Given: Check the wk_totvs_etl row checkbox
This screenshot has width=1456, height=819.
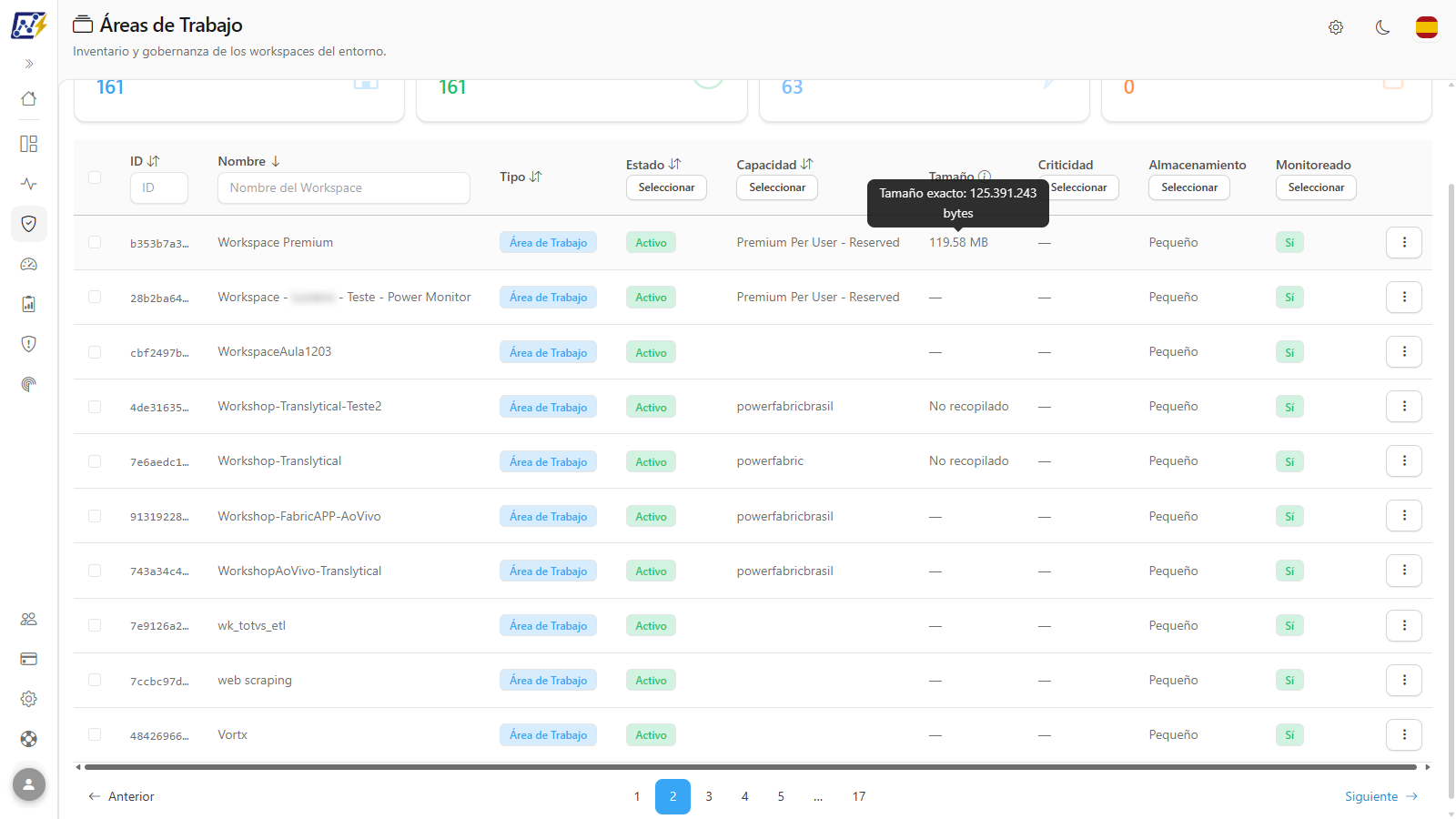Looking at the screenshot, I should [x=95, y=625].
